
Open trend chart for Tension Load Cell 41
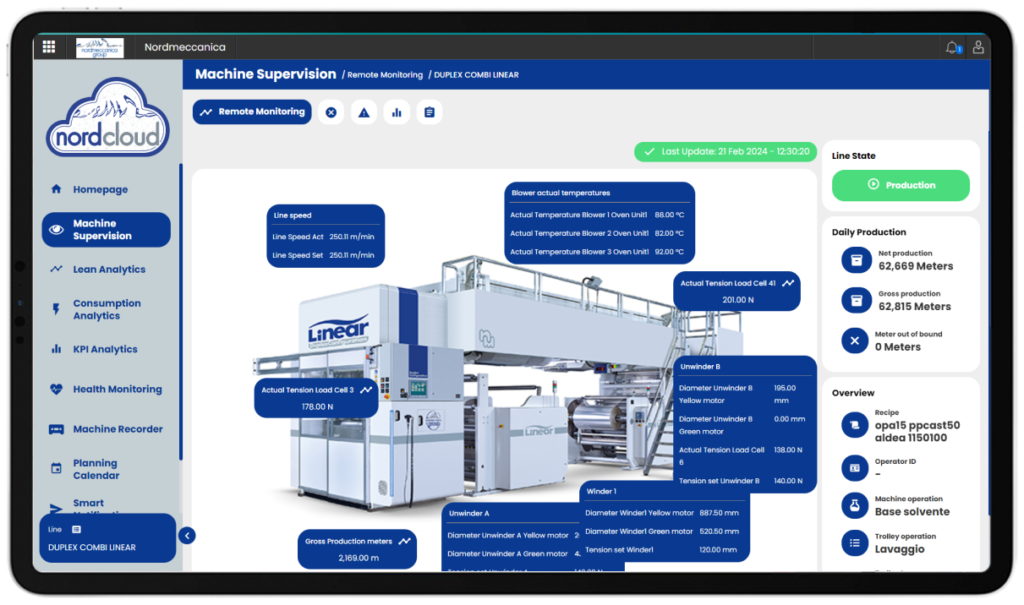(x=788, y=283)
